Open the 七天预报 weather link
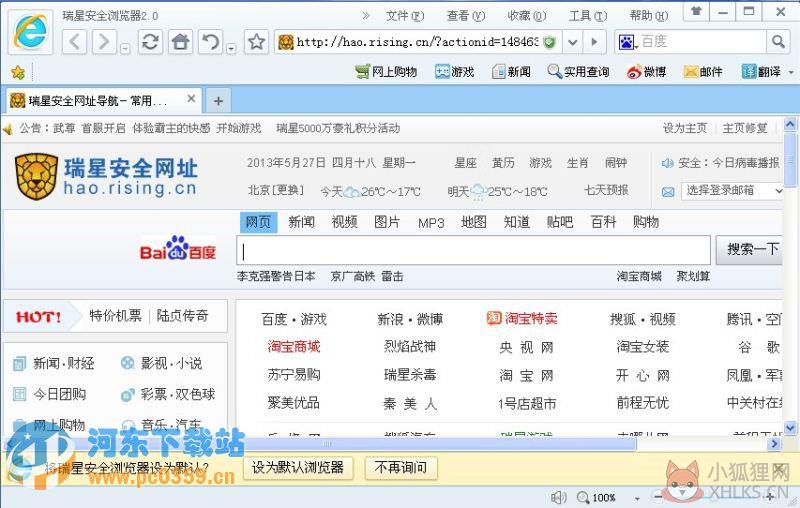The width and height of the screenshot is (800, 508). pos(606,190)
